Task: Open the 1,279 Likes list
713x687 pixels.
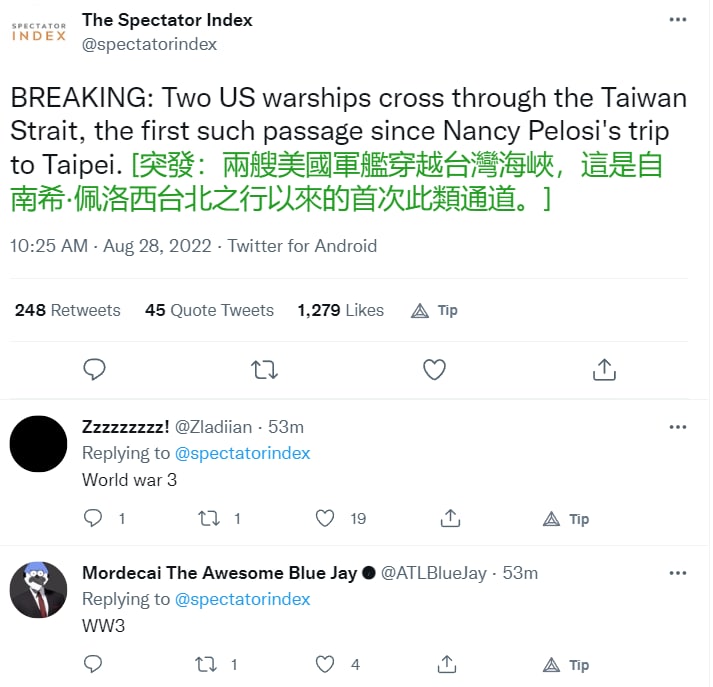Action: pos(340,310)
